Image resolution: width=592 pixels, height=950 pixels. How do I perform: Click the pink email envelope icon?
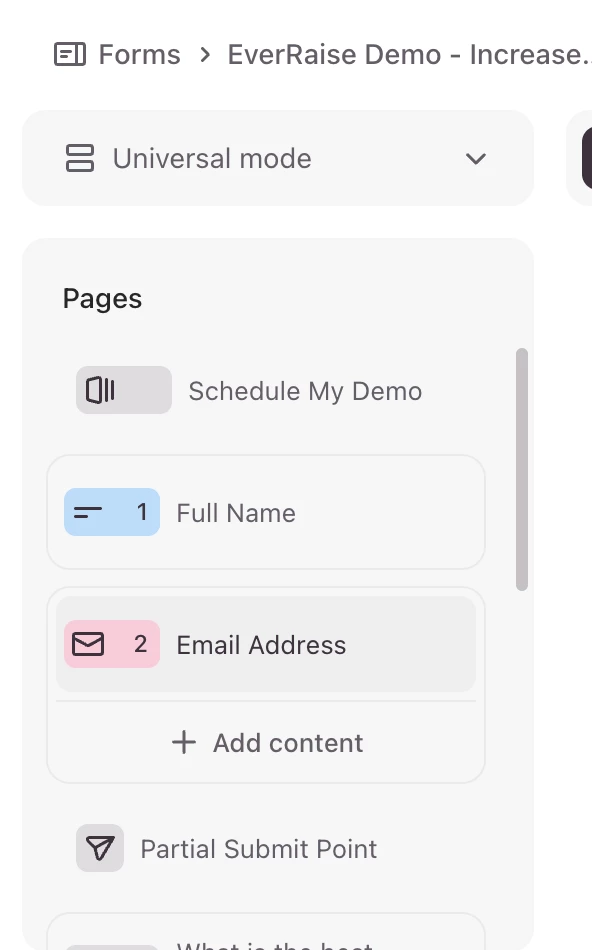pyautogui.click(x=88, y=644)
